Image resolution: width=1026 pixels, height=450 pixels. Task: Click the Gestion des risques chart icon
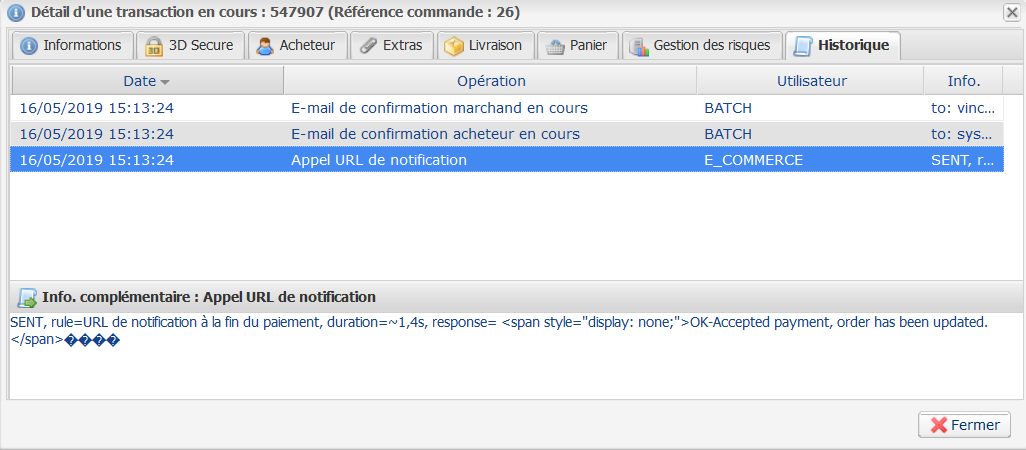[639, 46]
